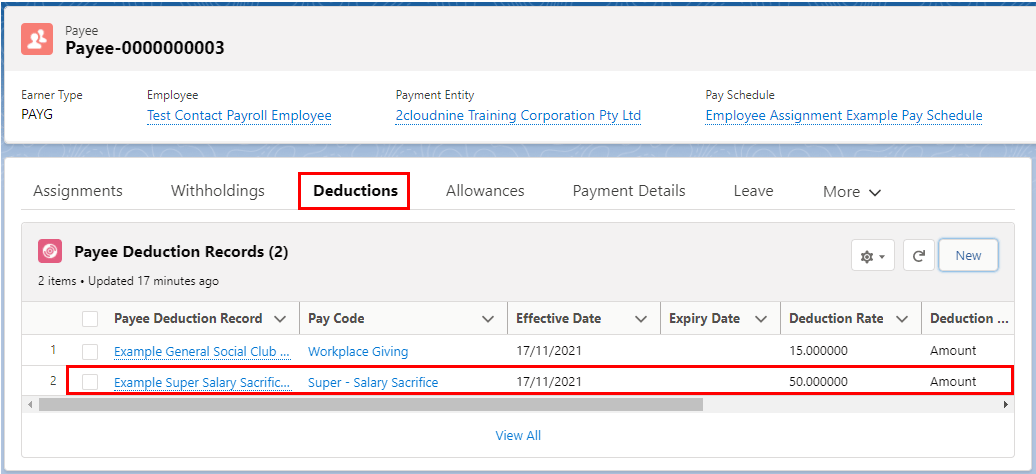The image size is (1036, 474).
Task: Open Deduction Rate column dropdown arrow
Action: (902, 319)
